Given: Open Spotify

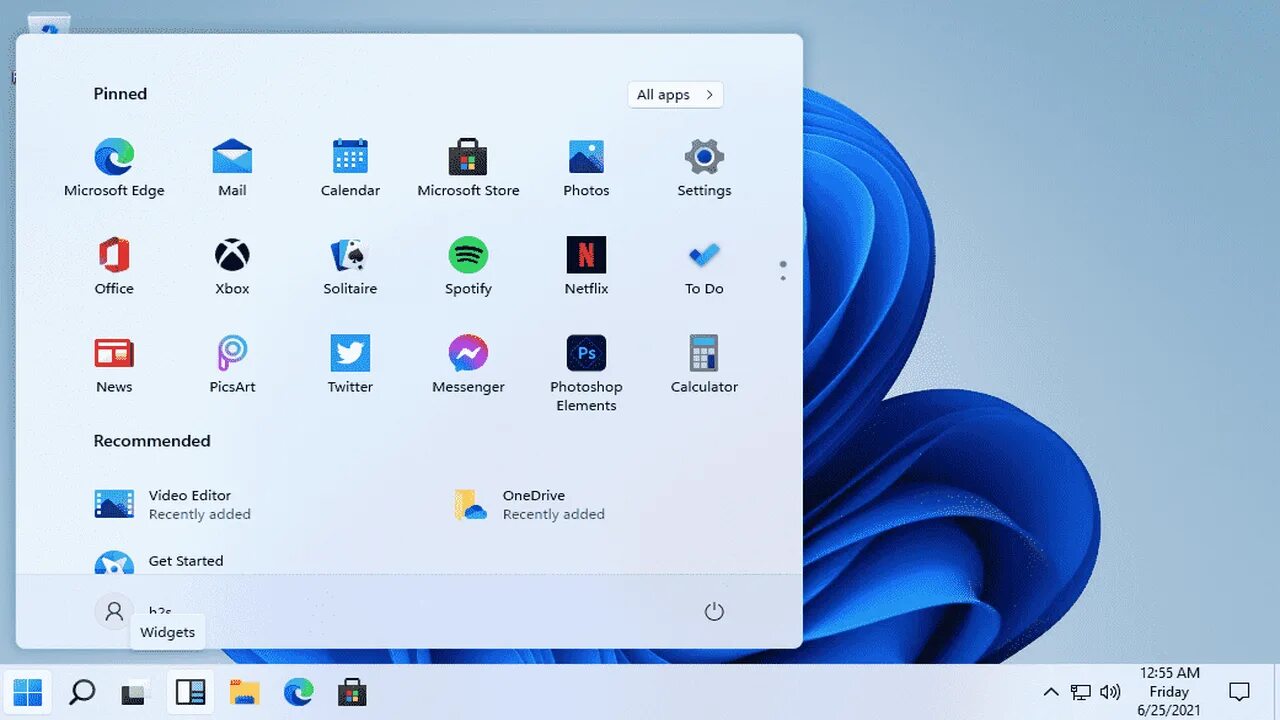Looking at the screenshot, I should click(468, 266).
